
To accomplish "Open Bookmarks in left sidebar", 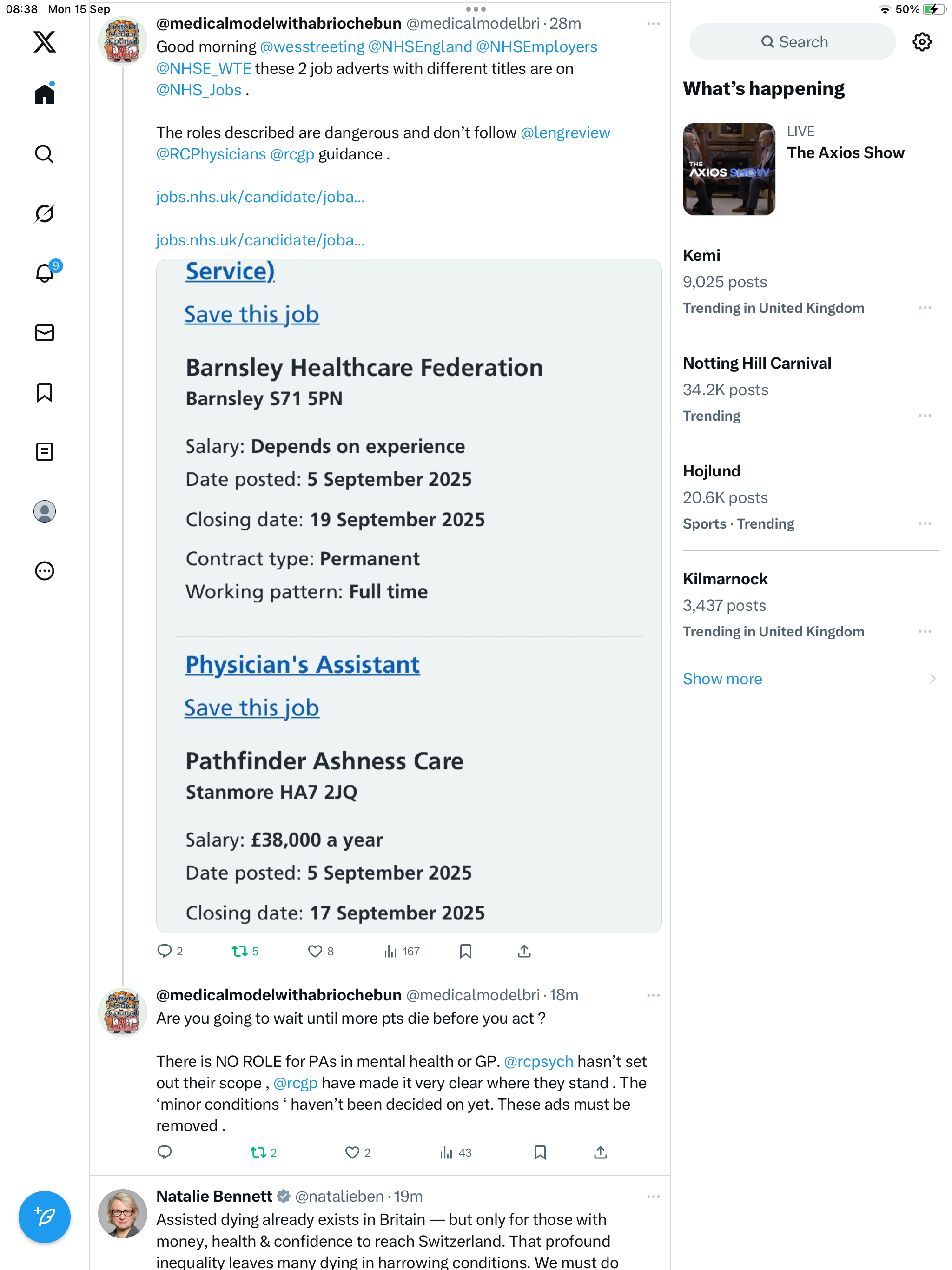I will [x=44, y=393].
